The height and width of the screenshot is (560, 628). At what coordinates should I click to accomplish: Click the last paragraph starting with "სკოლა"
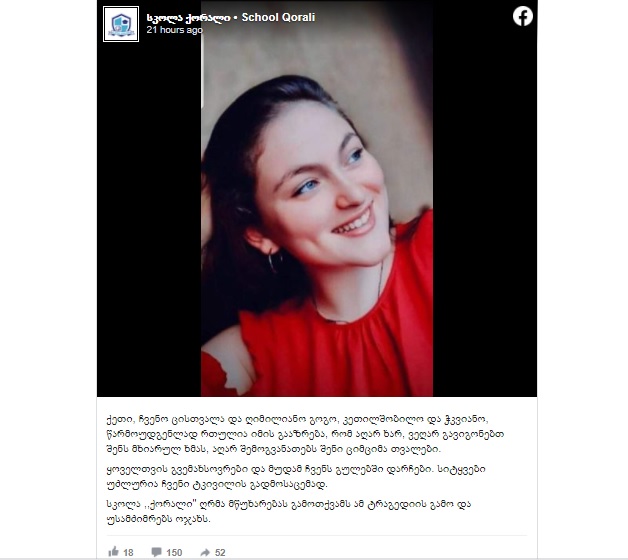289,512
